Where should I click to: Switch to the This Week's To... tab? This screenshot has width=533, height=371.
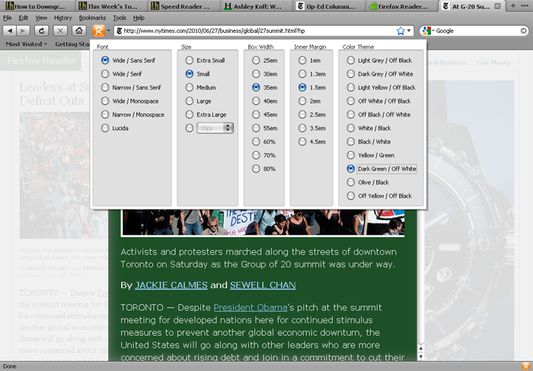click(111, 6)
